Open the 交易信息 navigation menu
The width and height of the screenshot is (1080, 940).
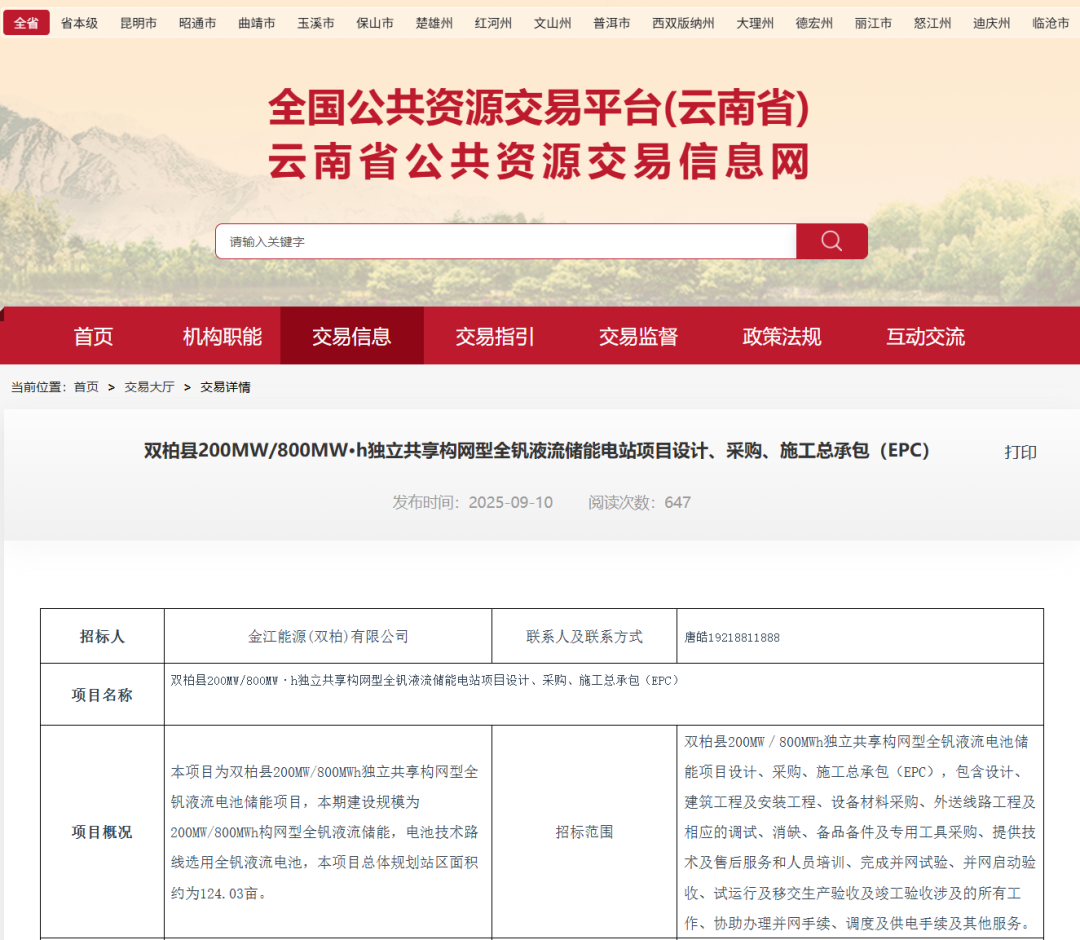click(x=352, y=336)
